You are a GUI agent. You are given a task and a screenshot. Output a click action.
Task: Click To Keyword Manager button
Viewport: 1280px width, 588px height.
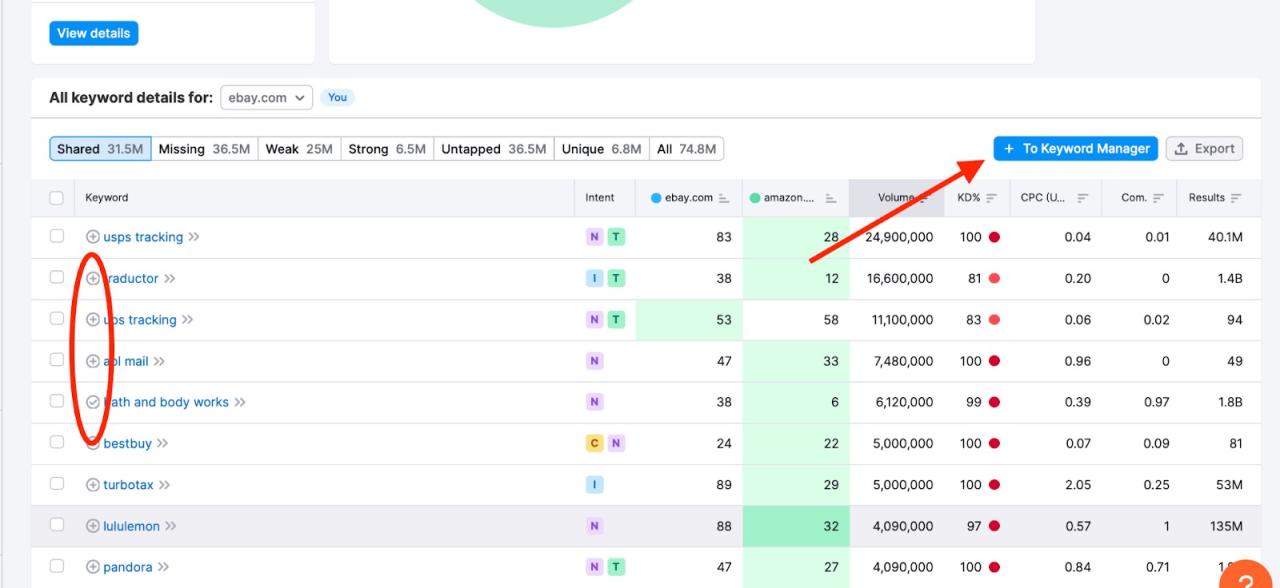(1076, 148)
